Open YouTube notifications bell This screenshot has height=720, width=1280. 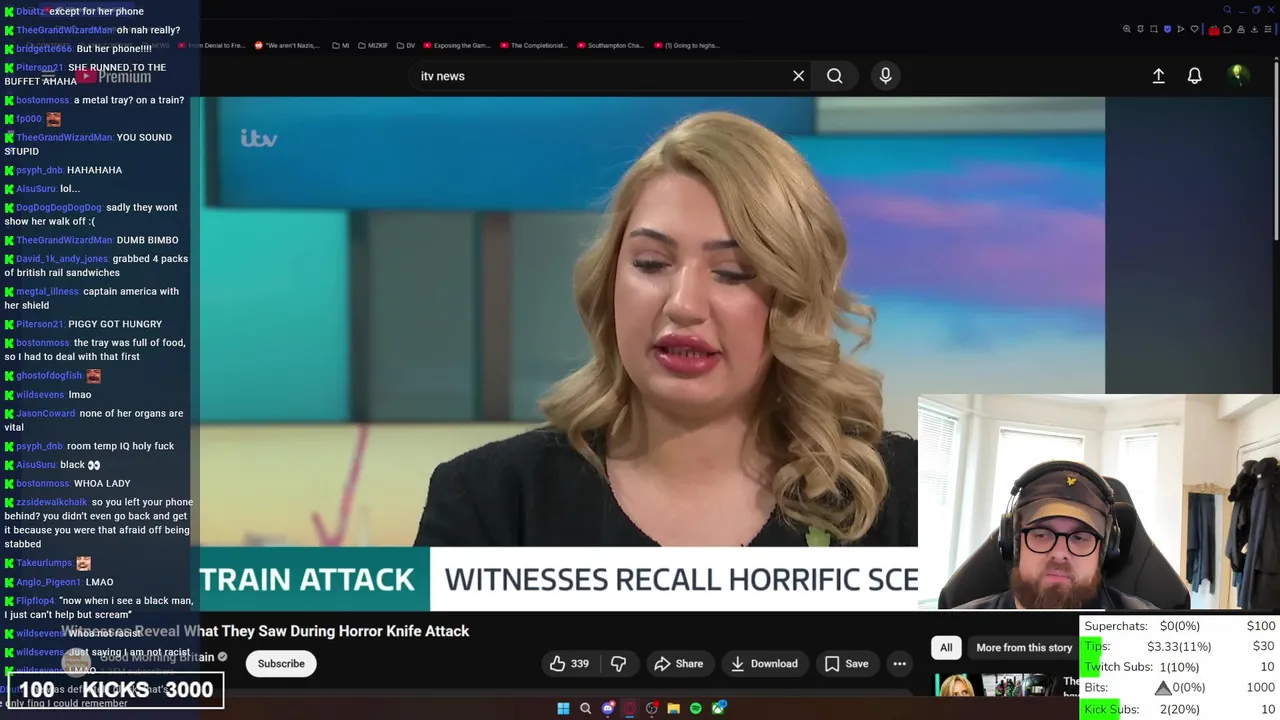tap(1194, 76)
